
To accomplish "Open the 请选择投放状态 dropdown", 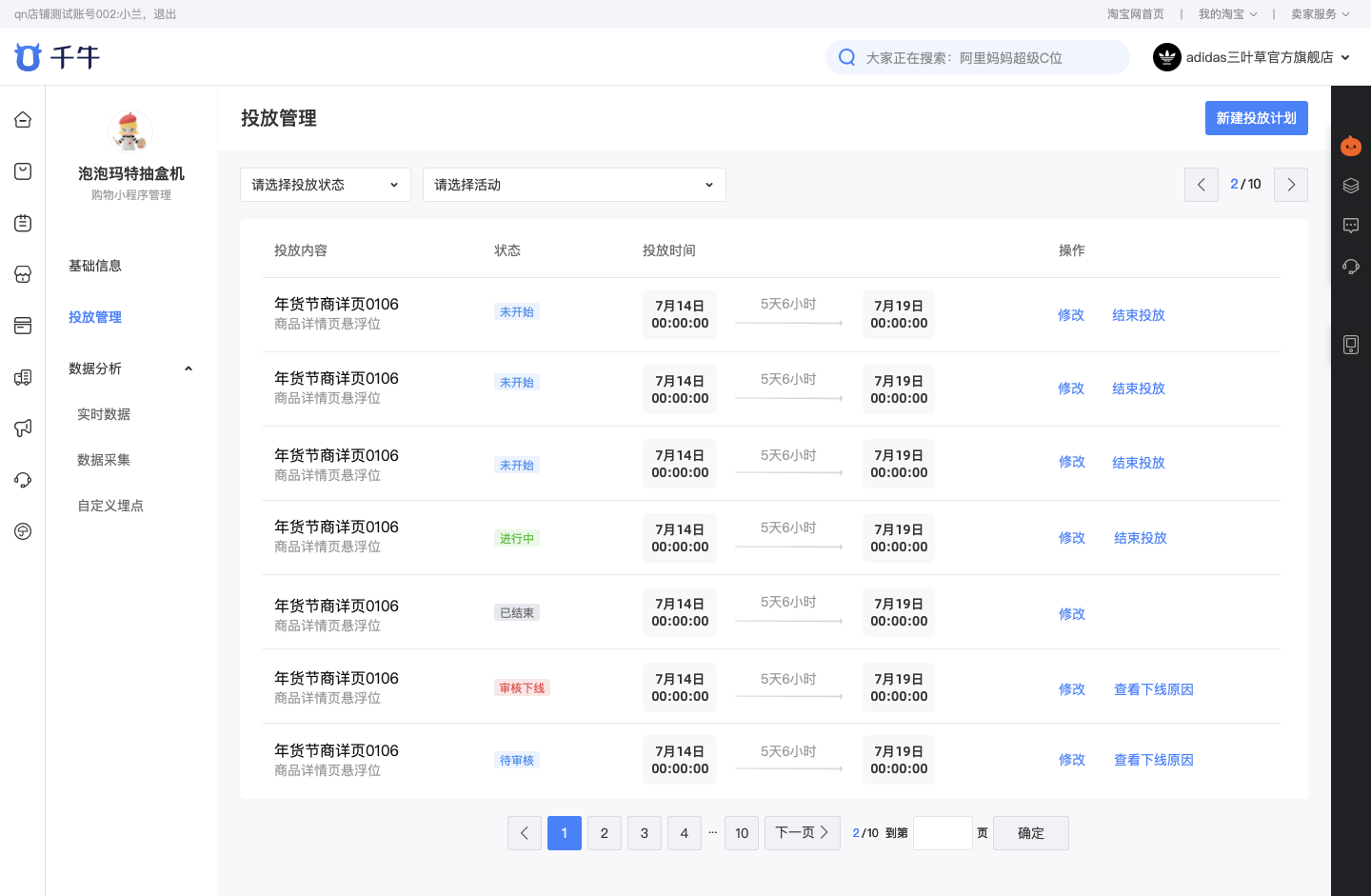I will tap(326, 185).
